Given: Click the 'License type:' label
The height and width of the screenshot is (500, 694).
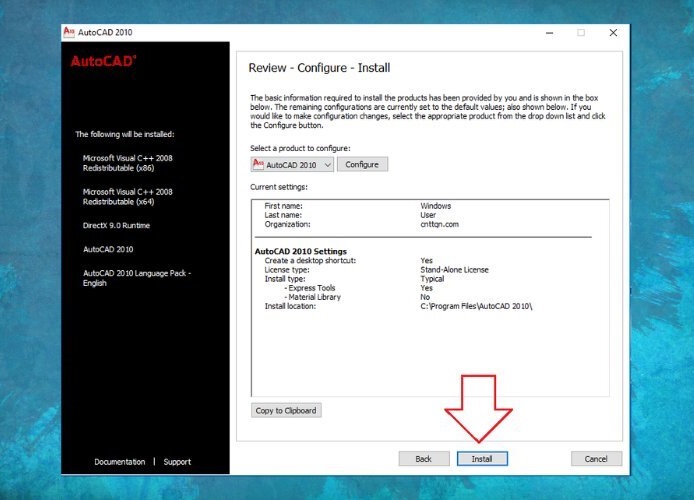Looking at the screenshot, I should click(x=287, y=269).
